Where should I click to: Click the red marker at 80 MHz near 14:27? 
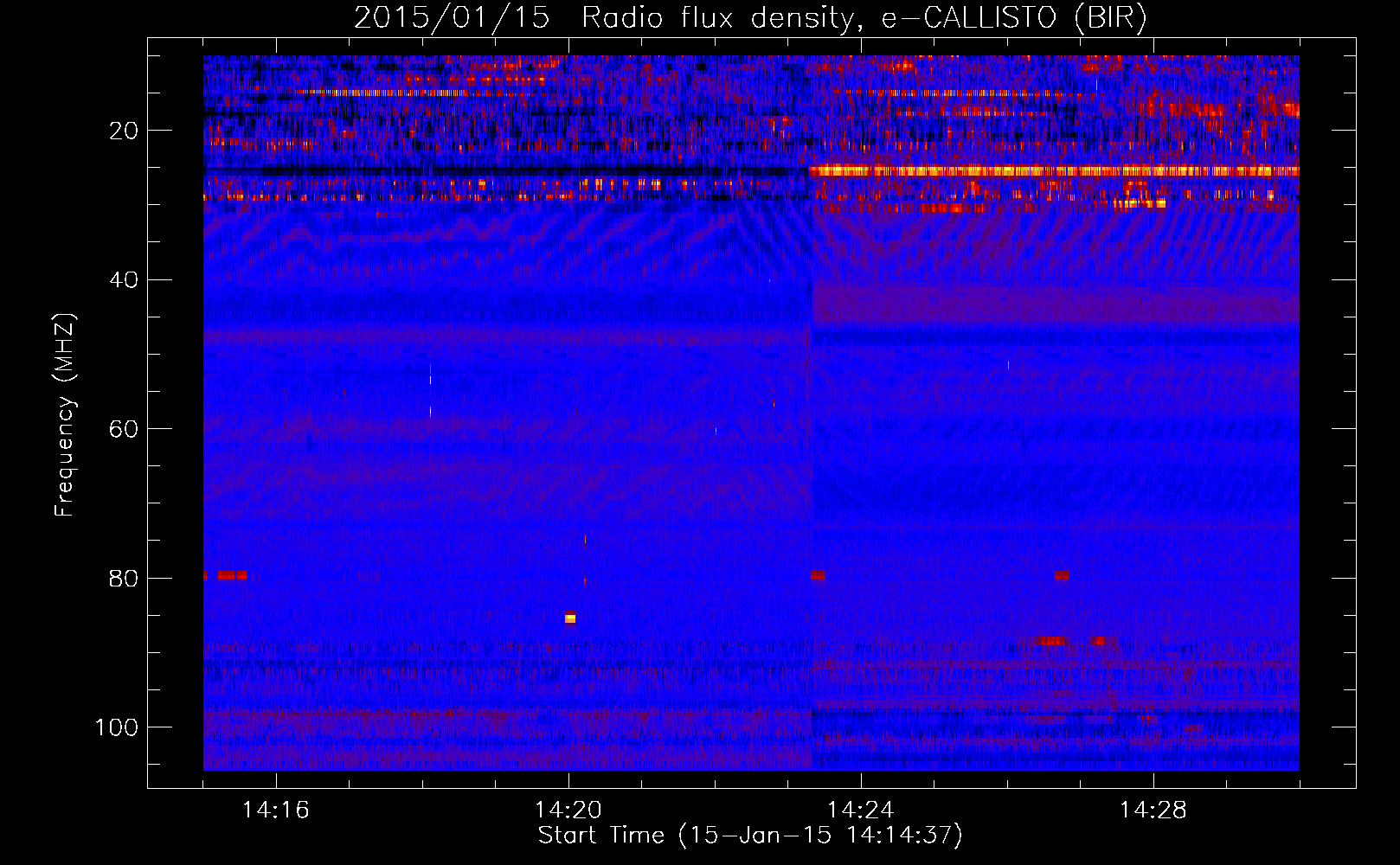click(1062, 575)
